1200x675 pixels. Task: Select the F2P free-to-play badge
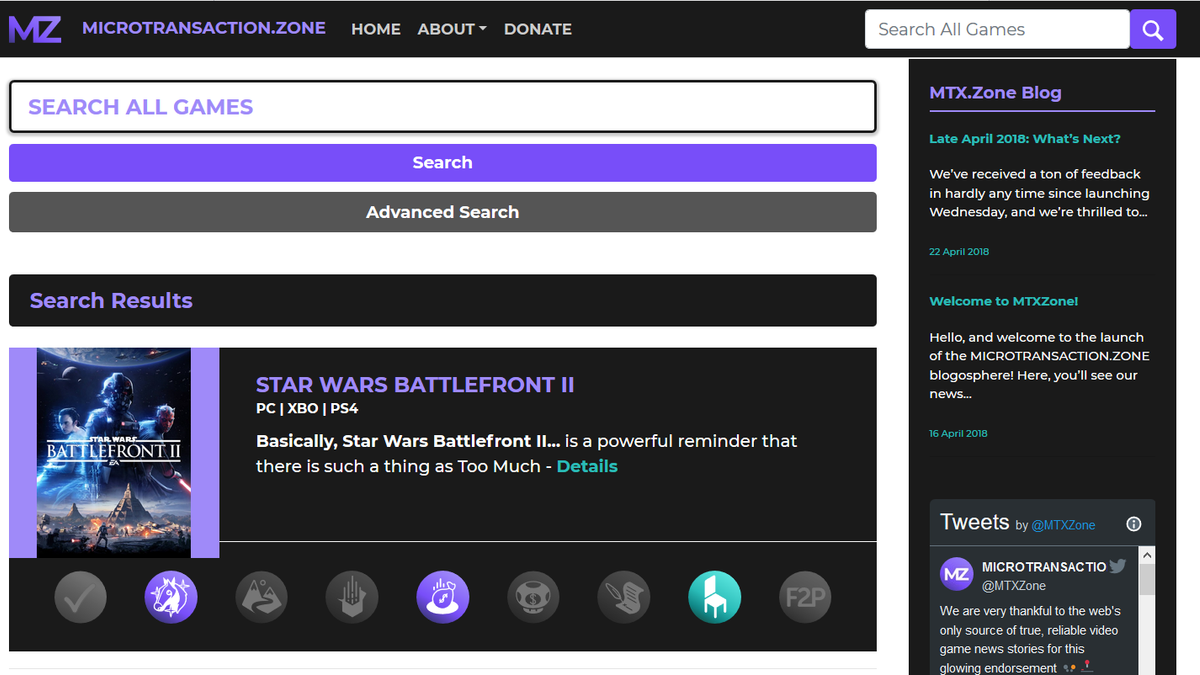tap(805, 597)
